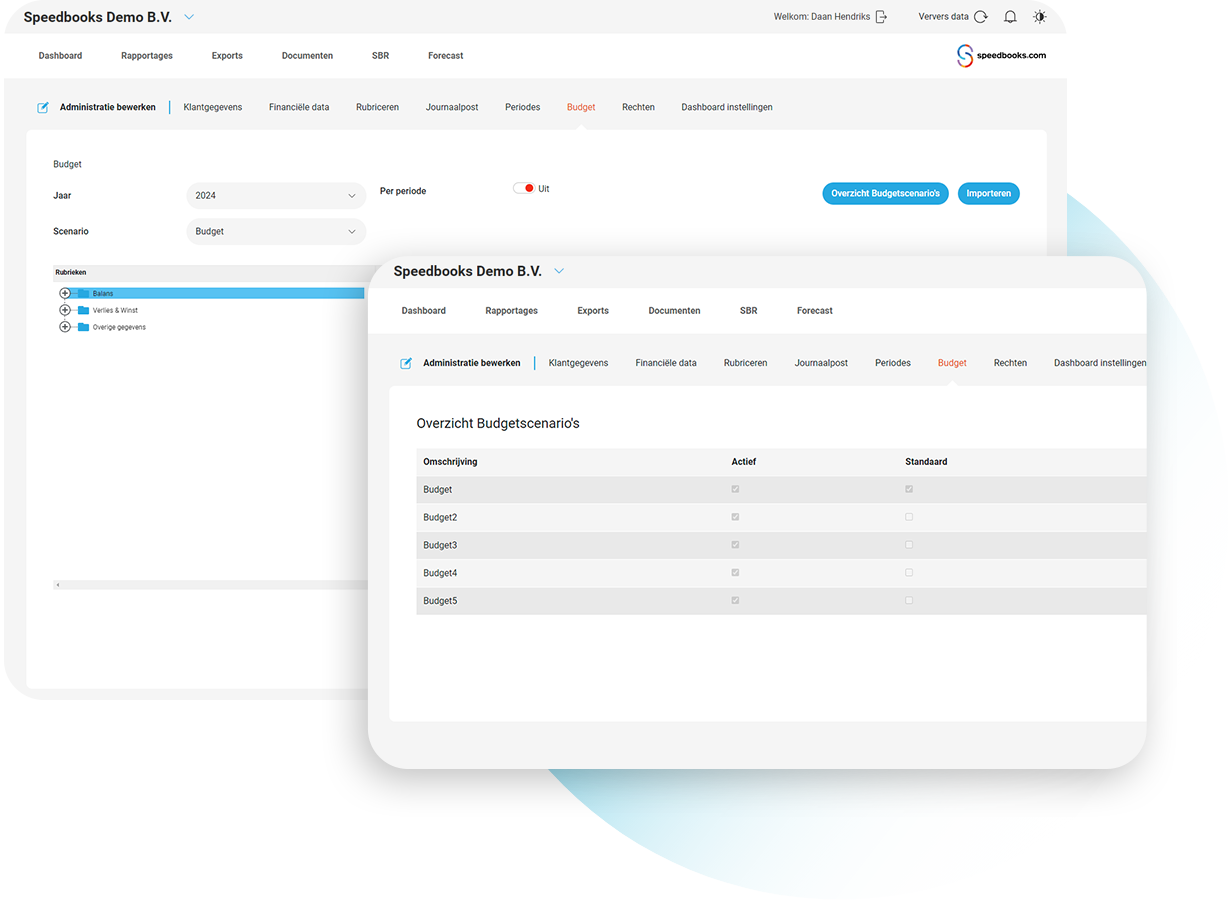Click the Omschrijving column header

tap(450, 462)
